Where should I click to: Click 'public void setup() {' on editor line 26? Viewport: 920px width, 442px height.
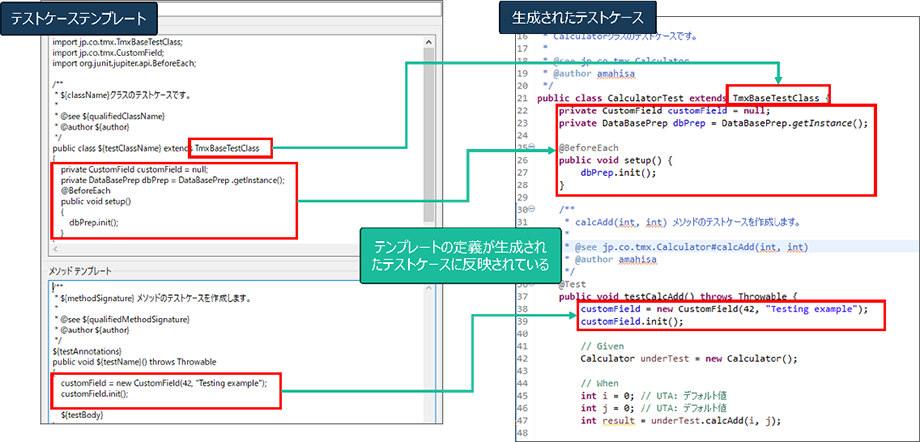point(615,160)
